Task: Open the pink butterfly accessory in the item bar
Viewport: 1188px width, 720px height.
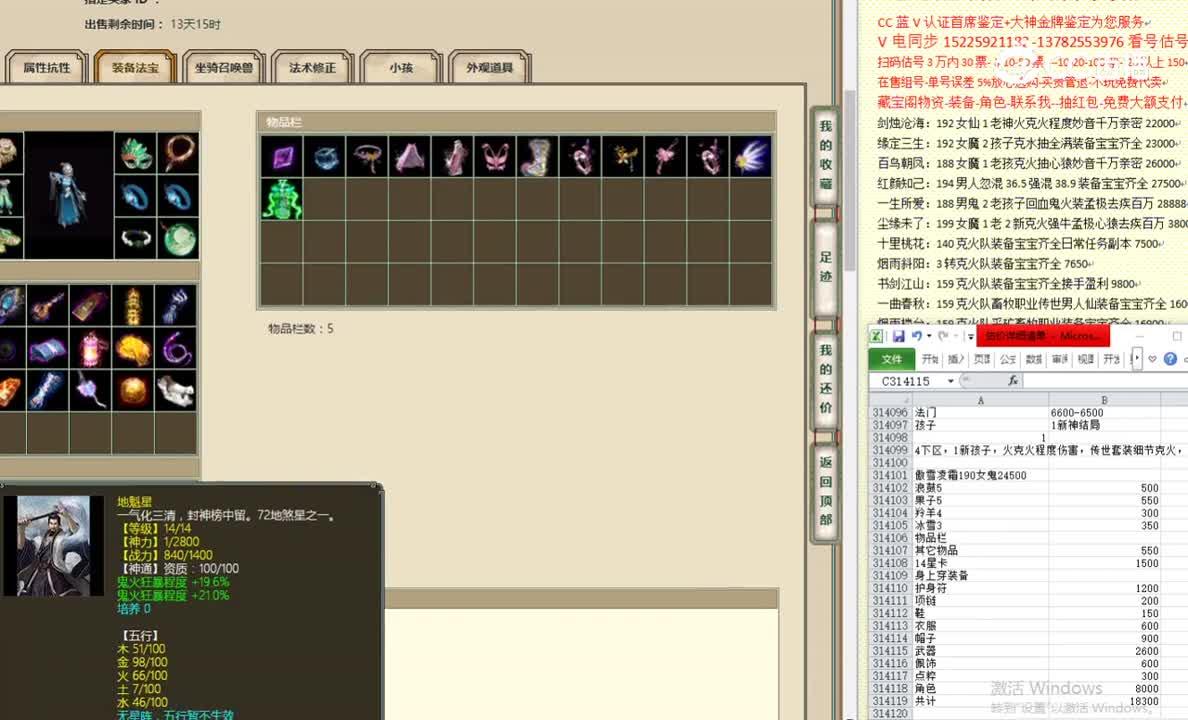Action: point(494,155)
